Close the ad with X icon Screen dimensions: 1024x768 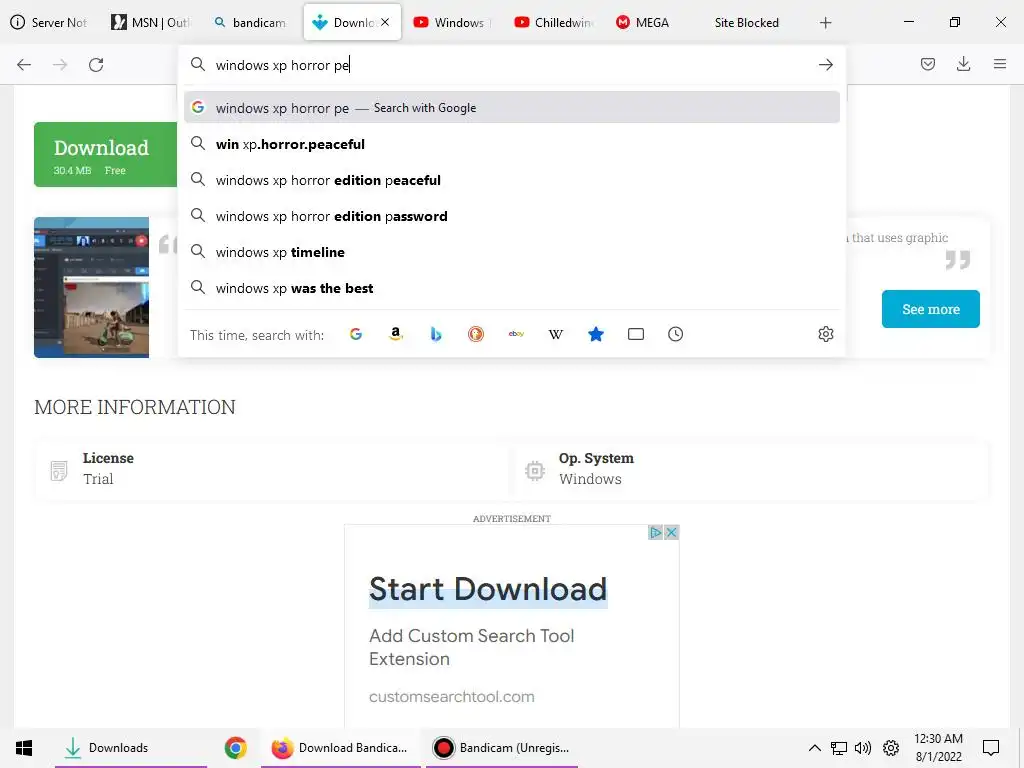pos(671,532)
